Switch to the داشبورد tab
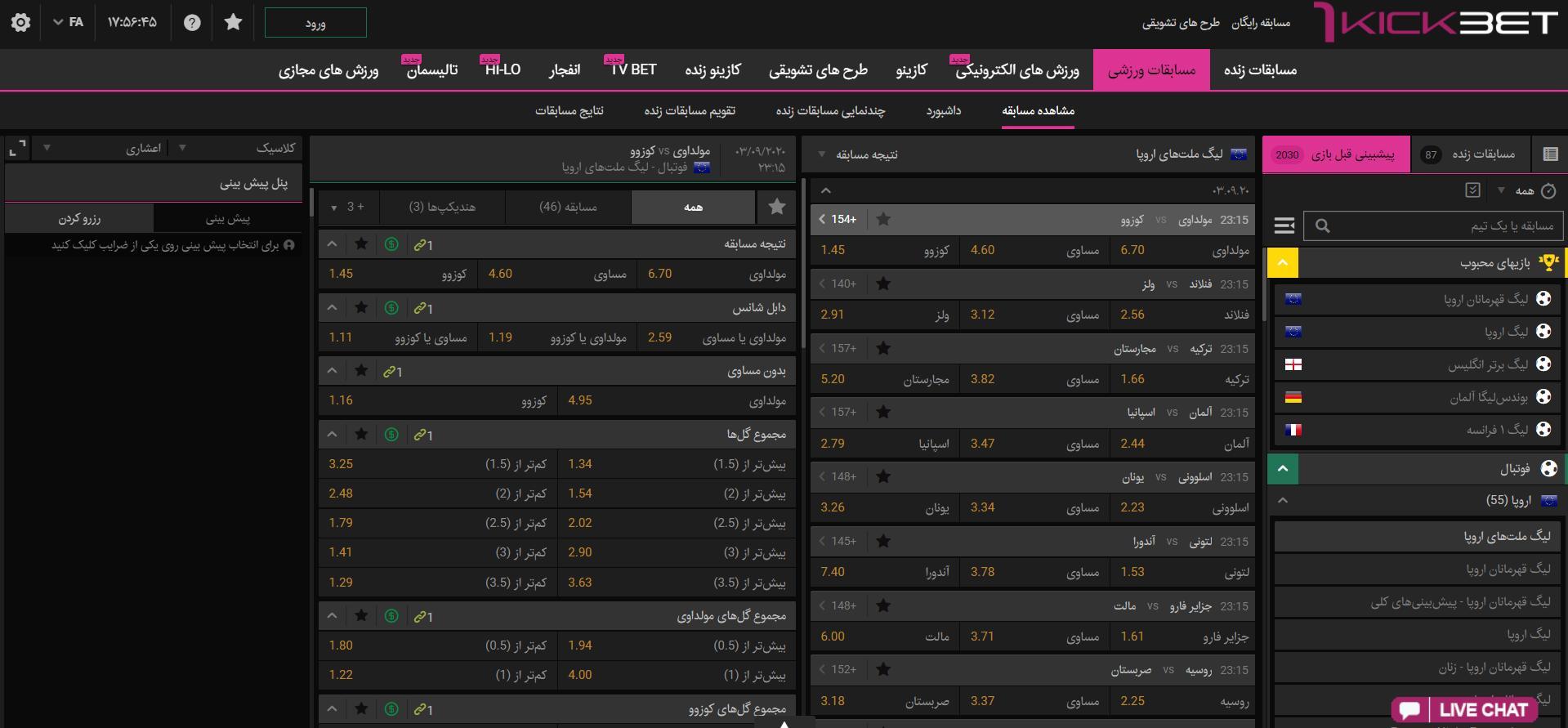Viewport: 1568px width, 728px height. [944, 110]
